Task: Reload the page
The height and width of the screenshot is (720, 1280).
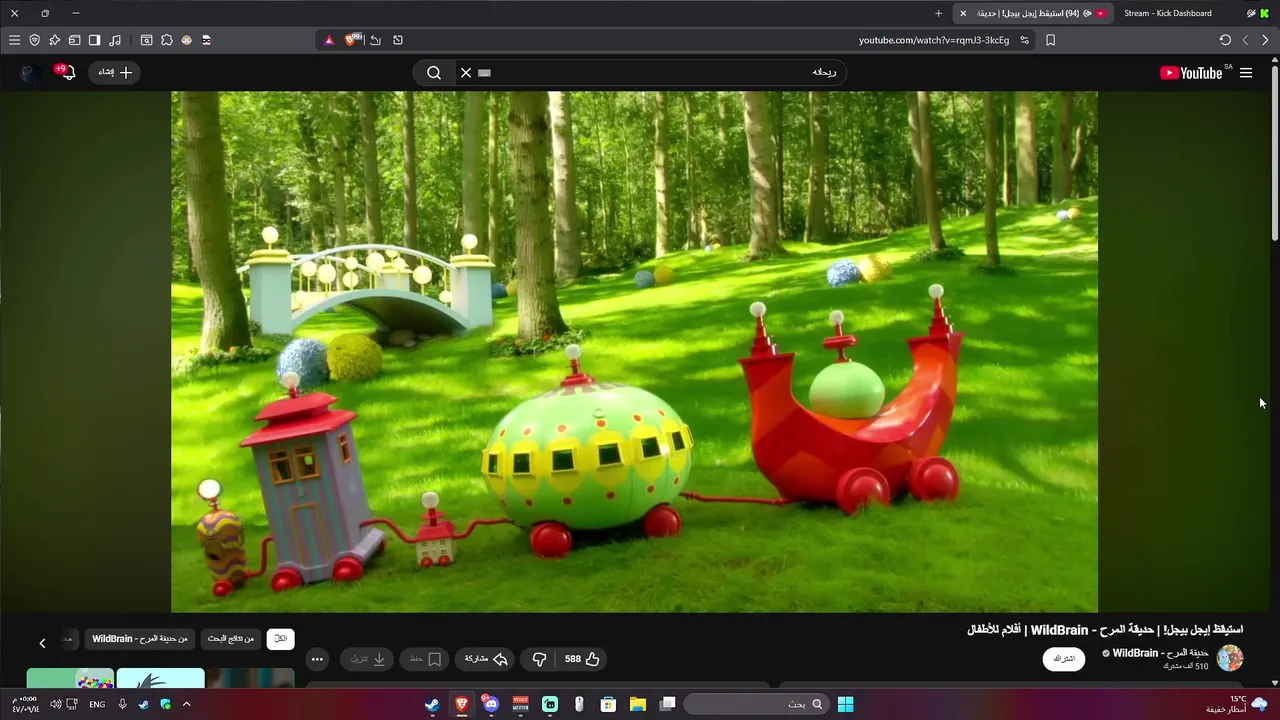Action: (x=1225, y=40)
